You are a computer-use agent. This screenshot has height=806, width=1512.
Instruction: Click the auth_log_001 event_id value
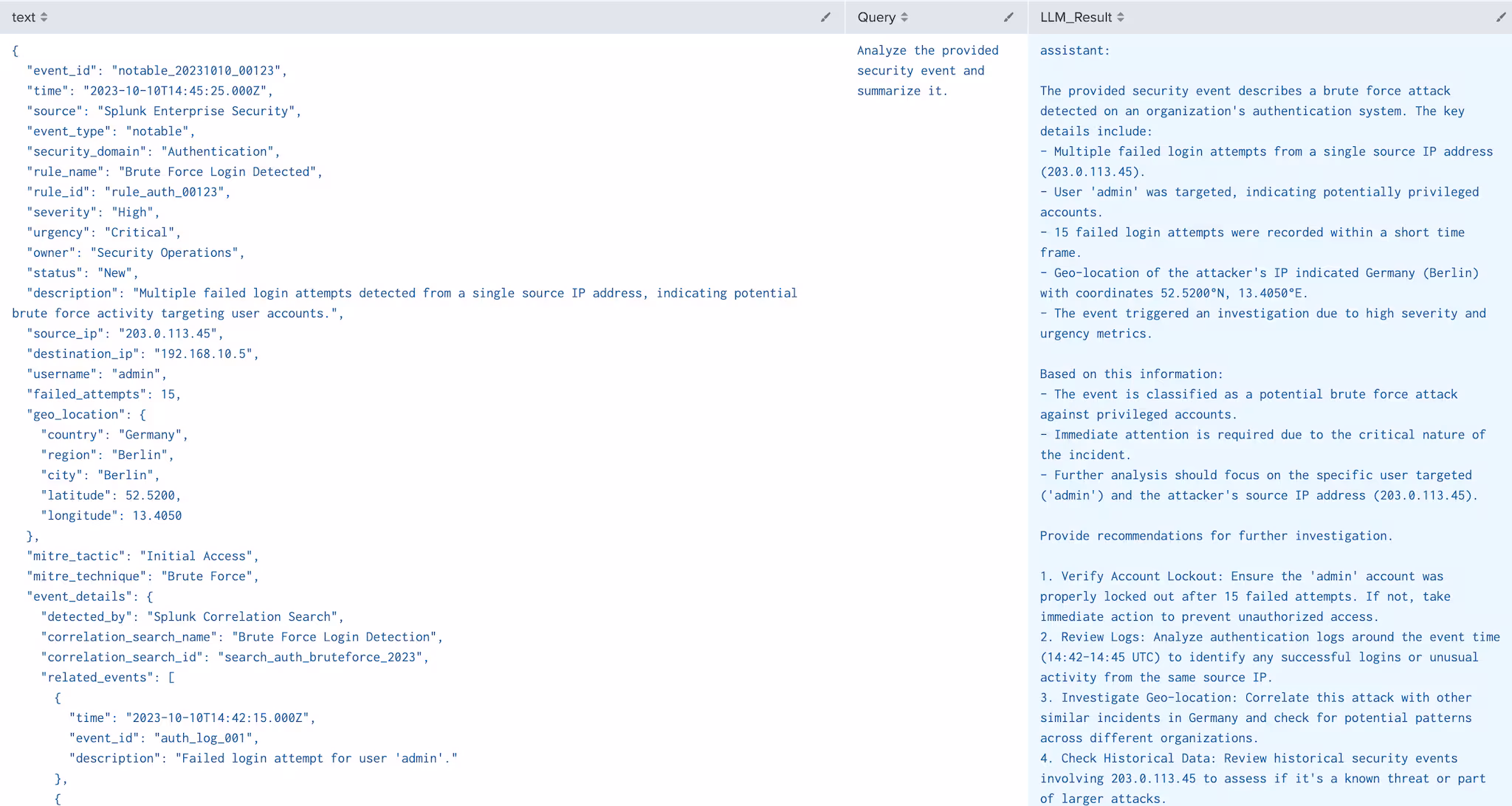click(203, 738)
